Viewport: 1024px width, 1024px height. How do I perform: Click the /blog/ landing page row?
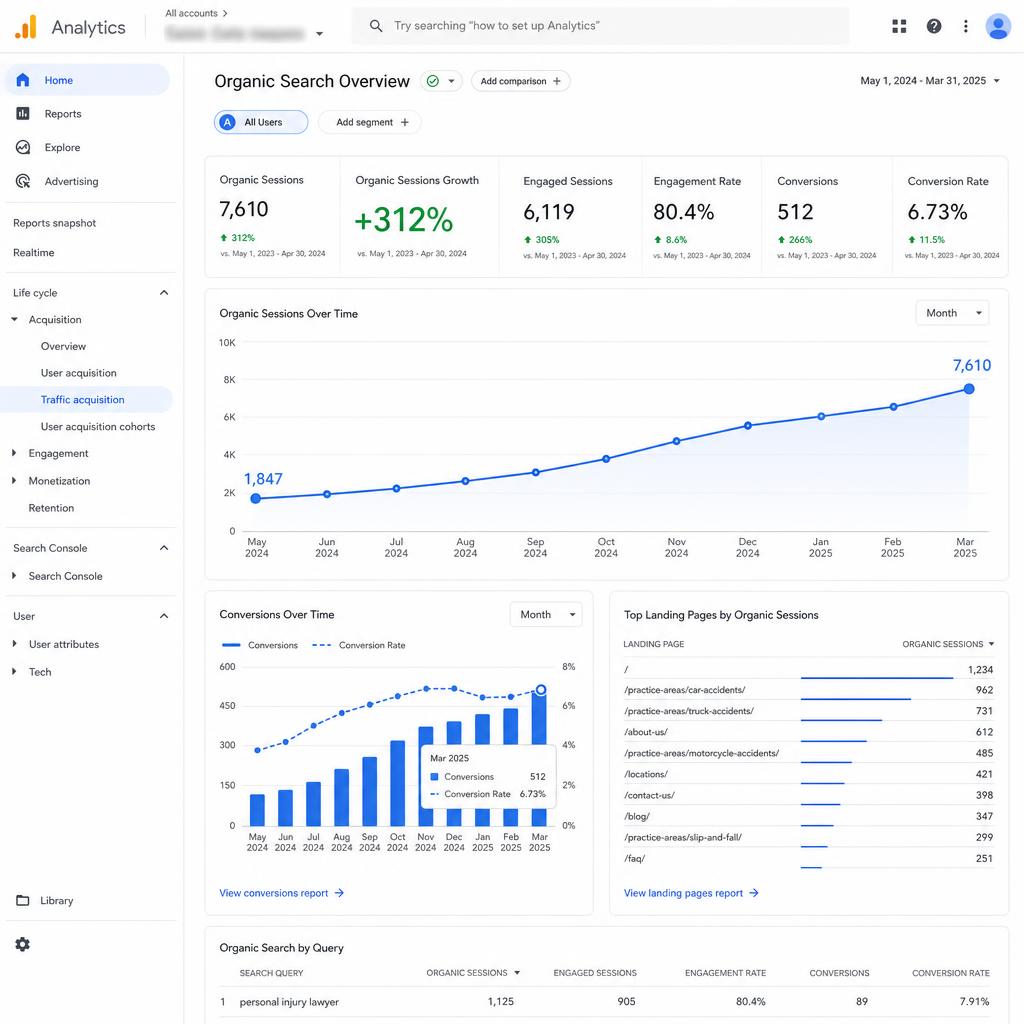[x=808, y=816]
